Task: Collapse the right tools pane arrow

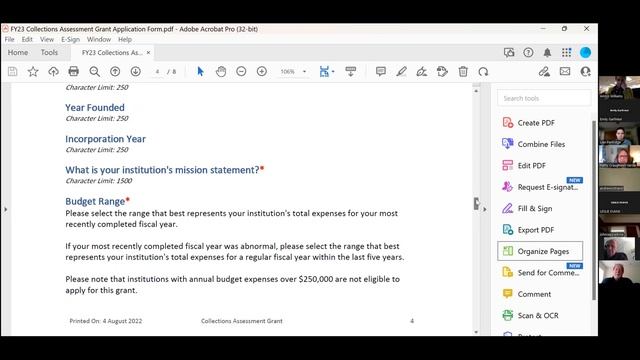Action: 484,209
